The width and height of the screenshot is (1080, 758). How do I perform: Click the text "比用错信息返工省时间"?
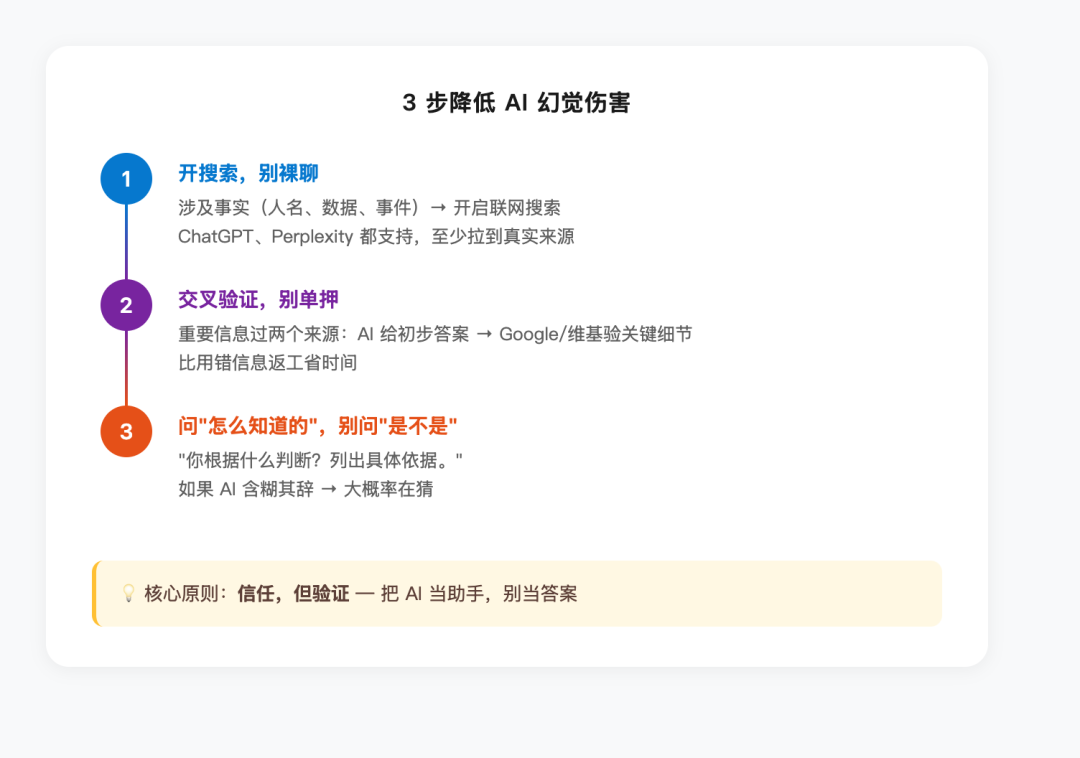click(267, 363)
